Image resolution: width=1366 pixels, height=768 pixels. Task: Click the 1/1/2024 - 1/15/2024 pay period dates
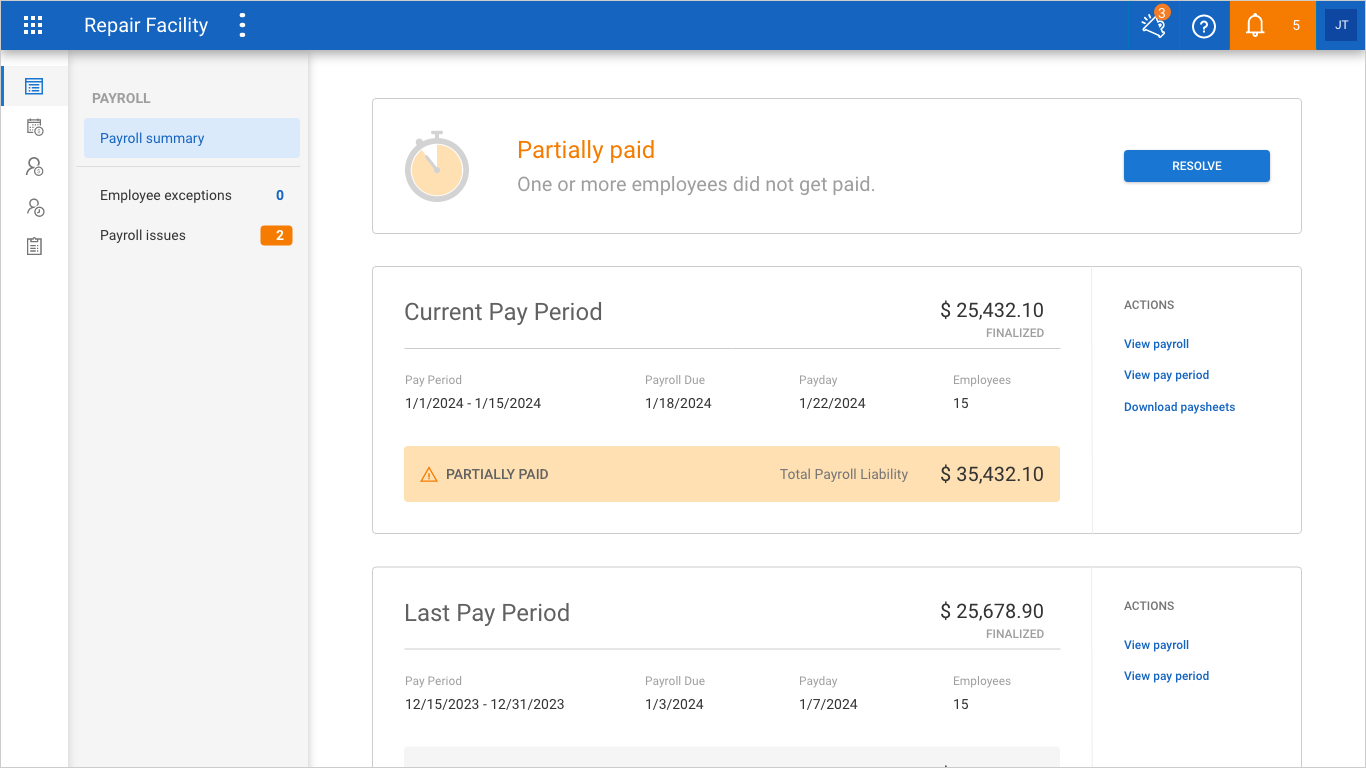point(473,404)
